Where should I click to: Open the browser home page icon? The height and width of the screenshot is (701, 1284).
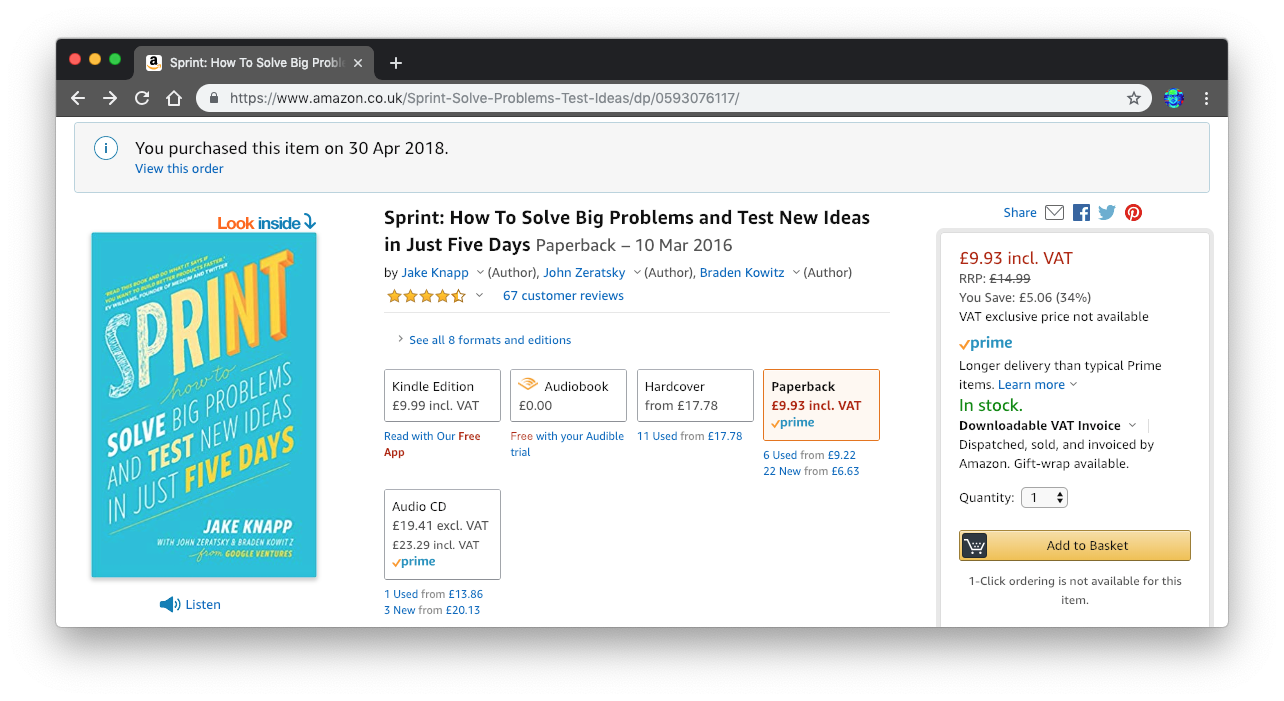click(174, 98)
